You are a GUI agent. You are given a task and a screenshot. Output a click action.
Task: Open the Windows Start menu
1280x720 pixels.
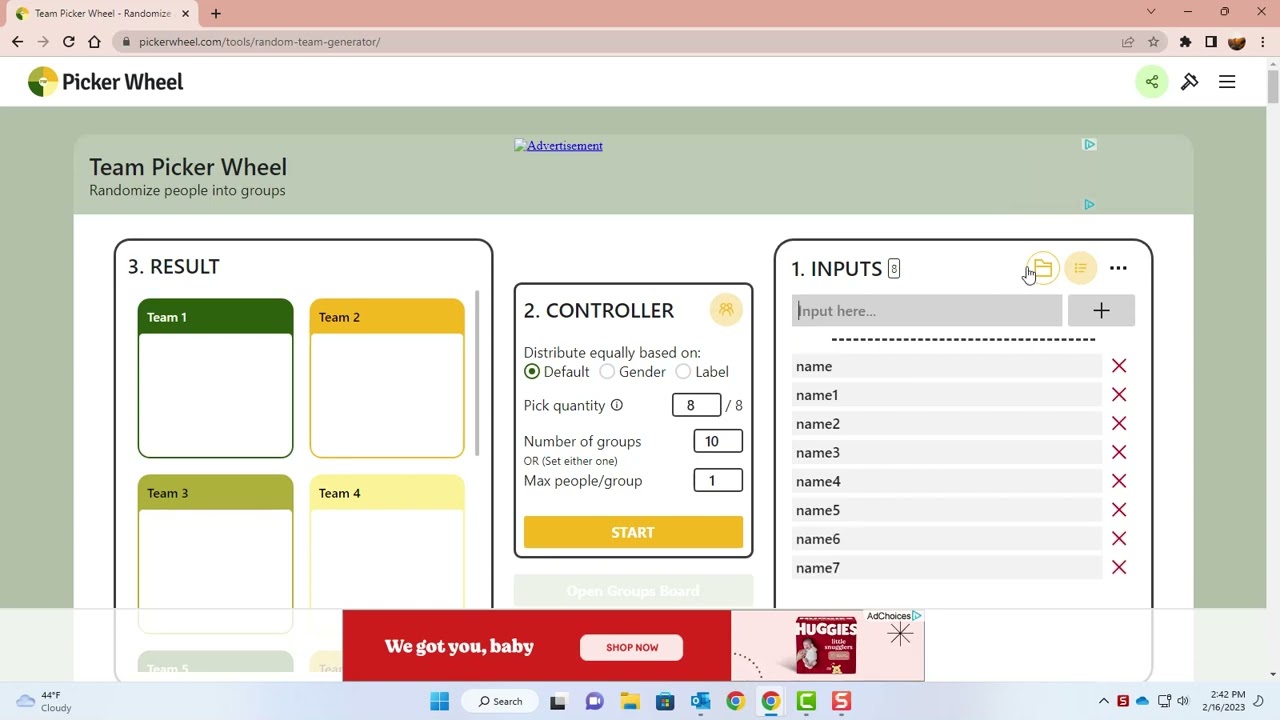pyautogui.click(x=439, y=701)
